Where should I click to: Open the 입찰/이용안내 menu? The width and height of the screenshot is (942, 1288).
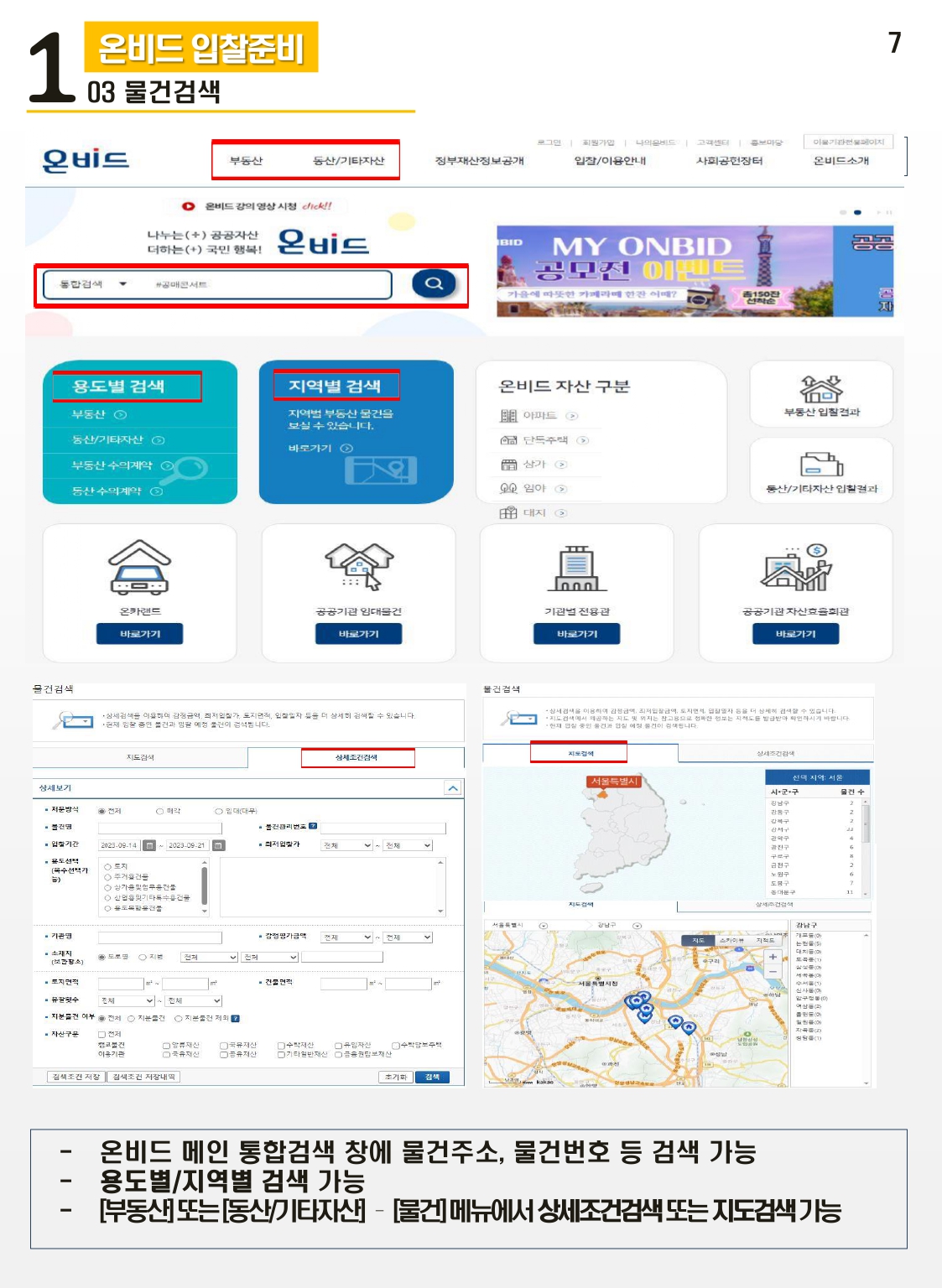[610, 160]
